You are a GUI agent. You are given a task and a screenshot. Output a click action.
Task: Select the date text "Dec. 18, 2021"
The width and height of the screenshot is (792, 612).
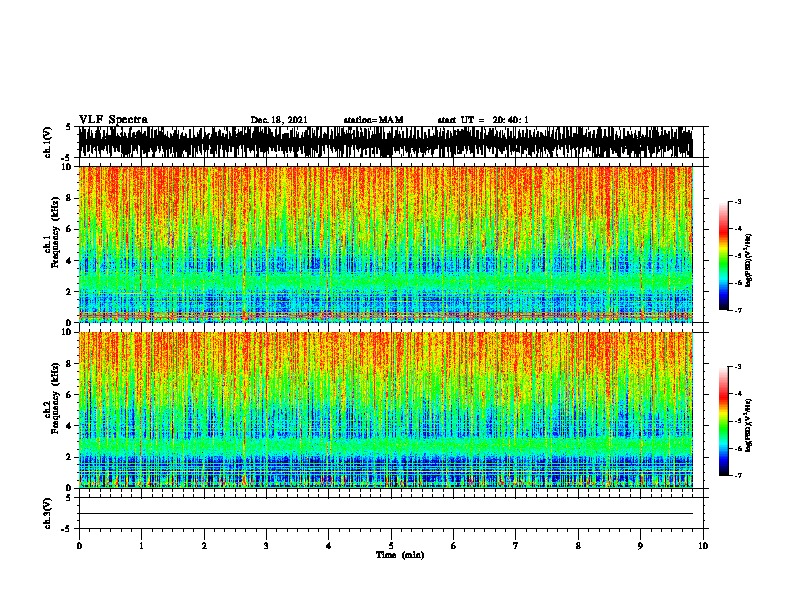279,120
